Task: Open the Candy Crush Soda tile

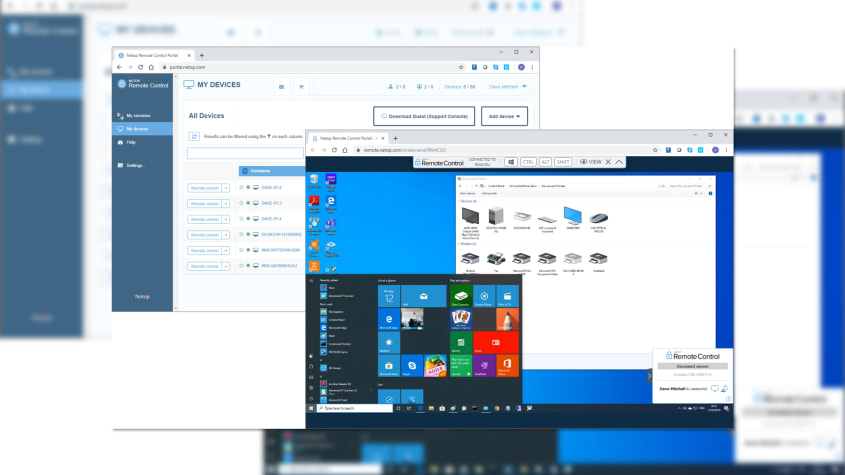Action: (435, 366)
